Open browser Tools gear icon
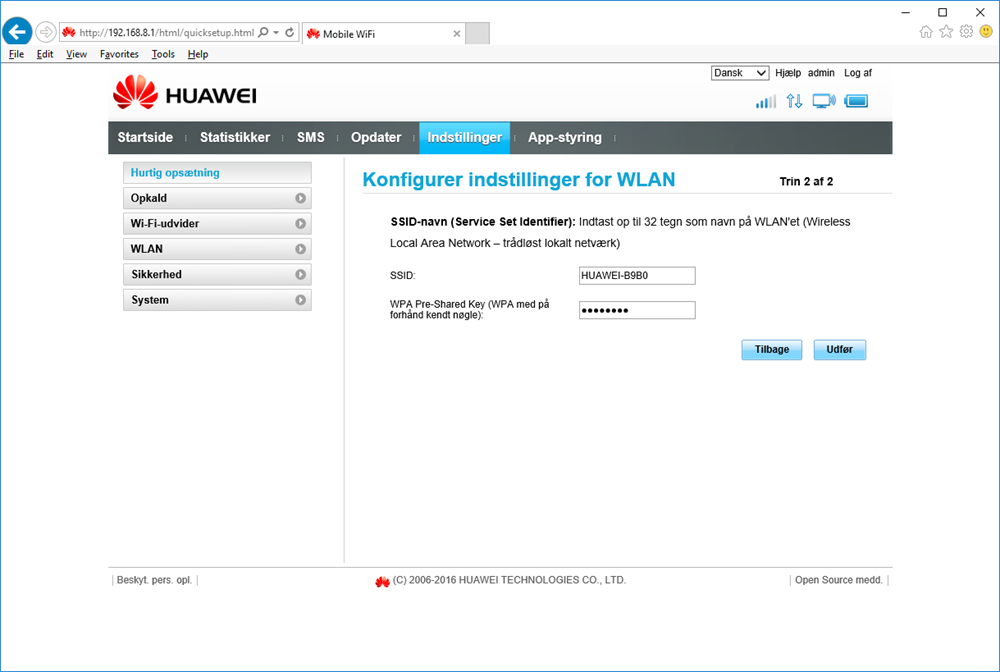1000x672 pixels. (966, 32)
